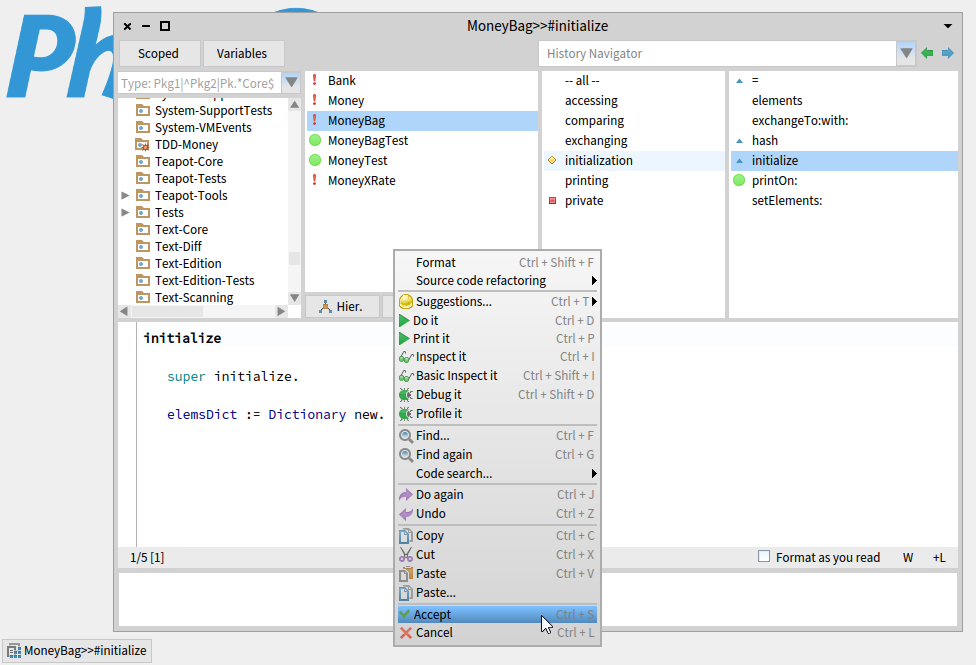
Task: Click the red exclamation icon beside Money
Action: pyautogui.click(x=314, y=100)
